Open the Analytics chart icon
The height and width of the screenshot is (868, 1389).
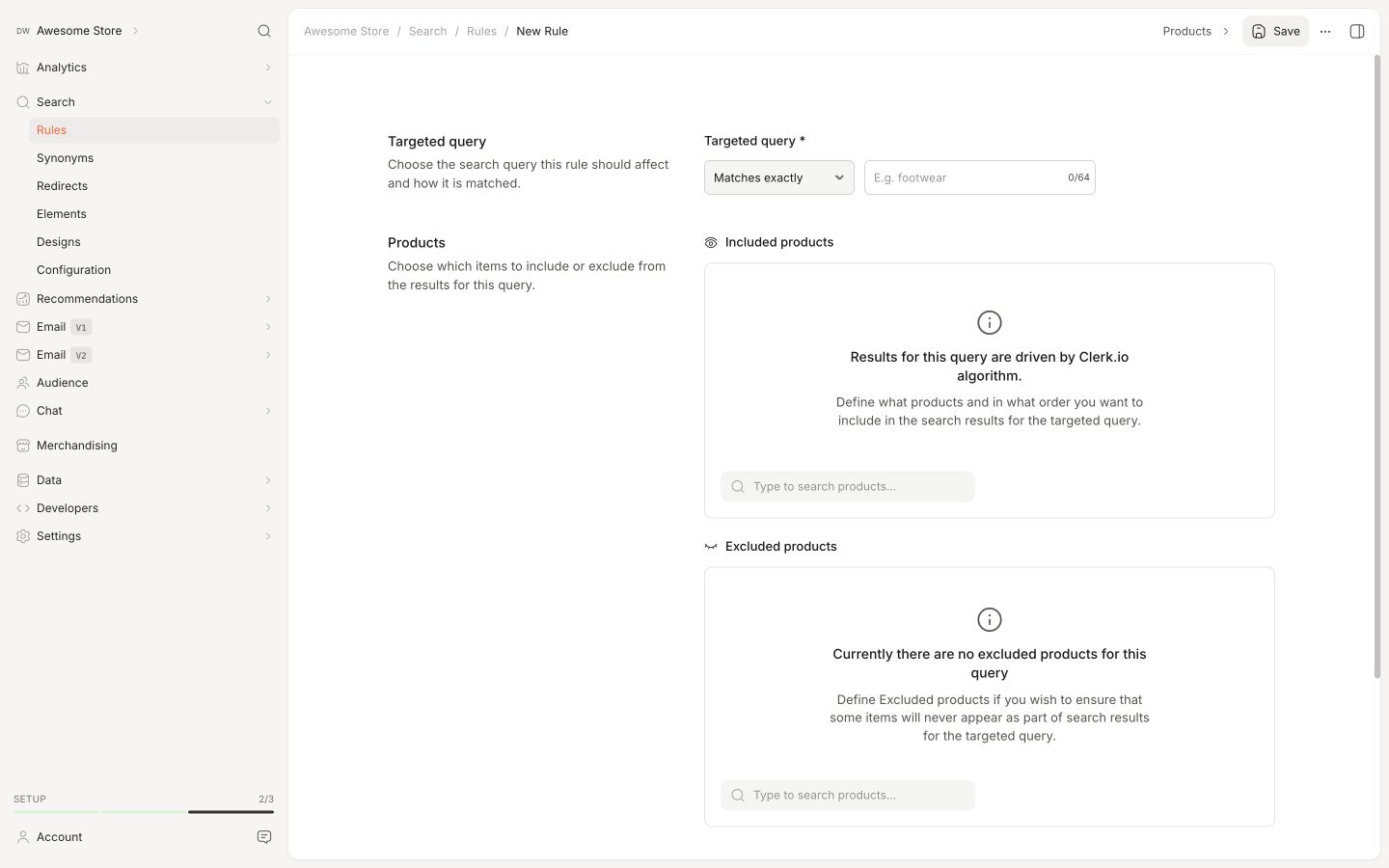coord(23,68)
